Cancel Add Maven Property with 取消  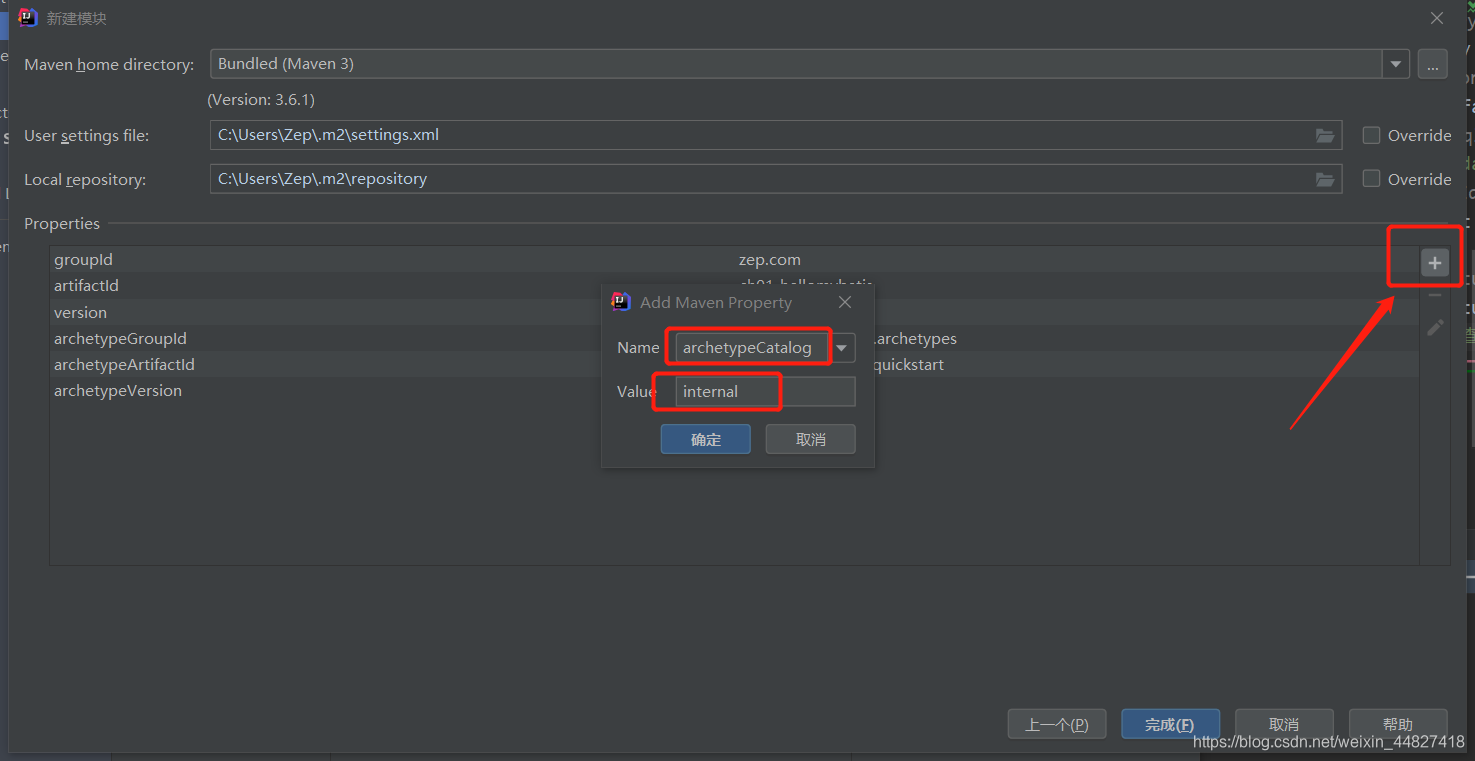click(x=810, y=439)
